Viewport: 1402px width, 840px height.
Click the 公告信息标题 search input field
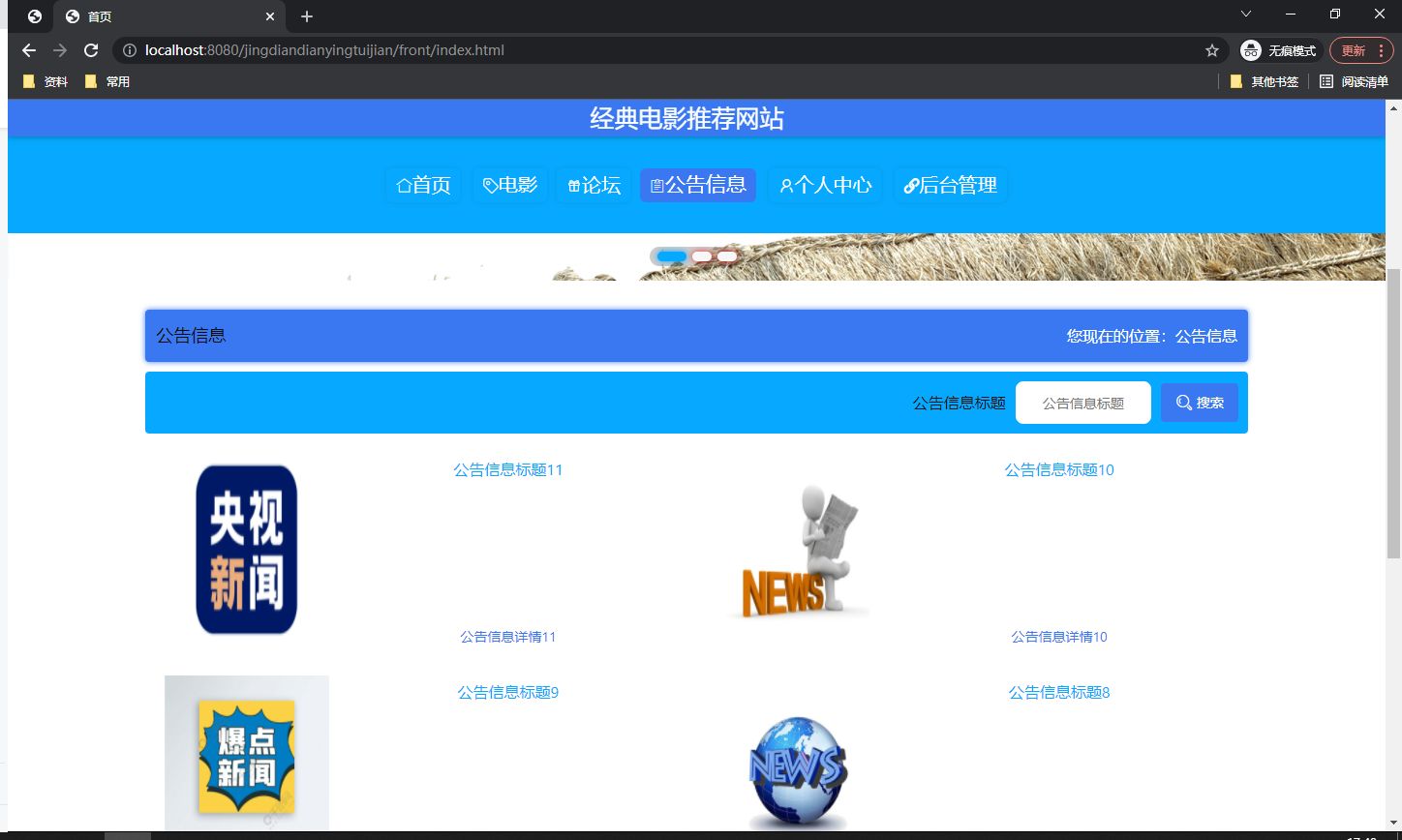(x=1082, y=402)
